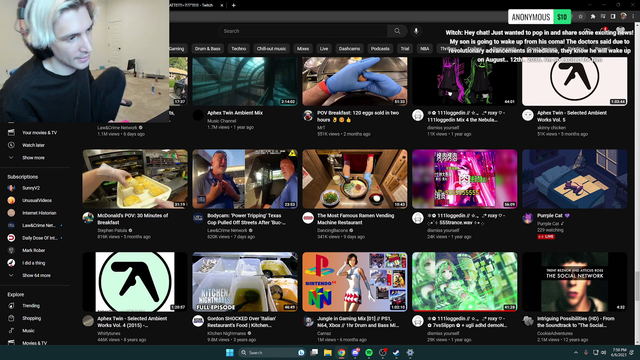Select the Drum & Bass filter chip

click(x=207, y=49)
